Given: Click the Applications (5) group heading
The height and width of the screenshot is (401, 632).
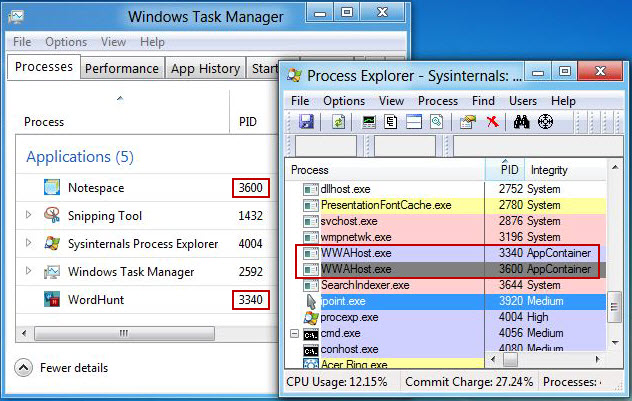Looking at the screenshot, I should point(80,157).
